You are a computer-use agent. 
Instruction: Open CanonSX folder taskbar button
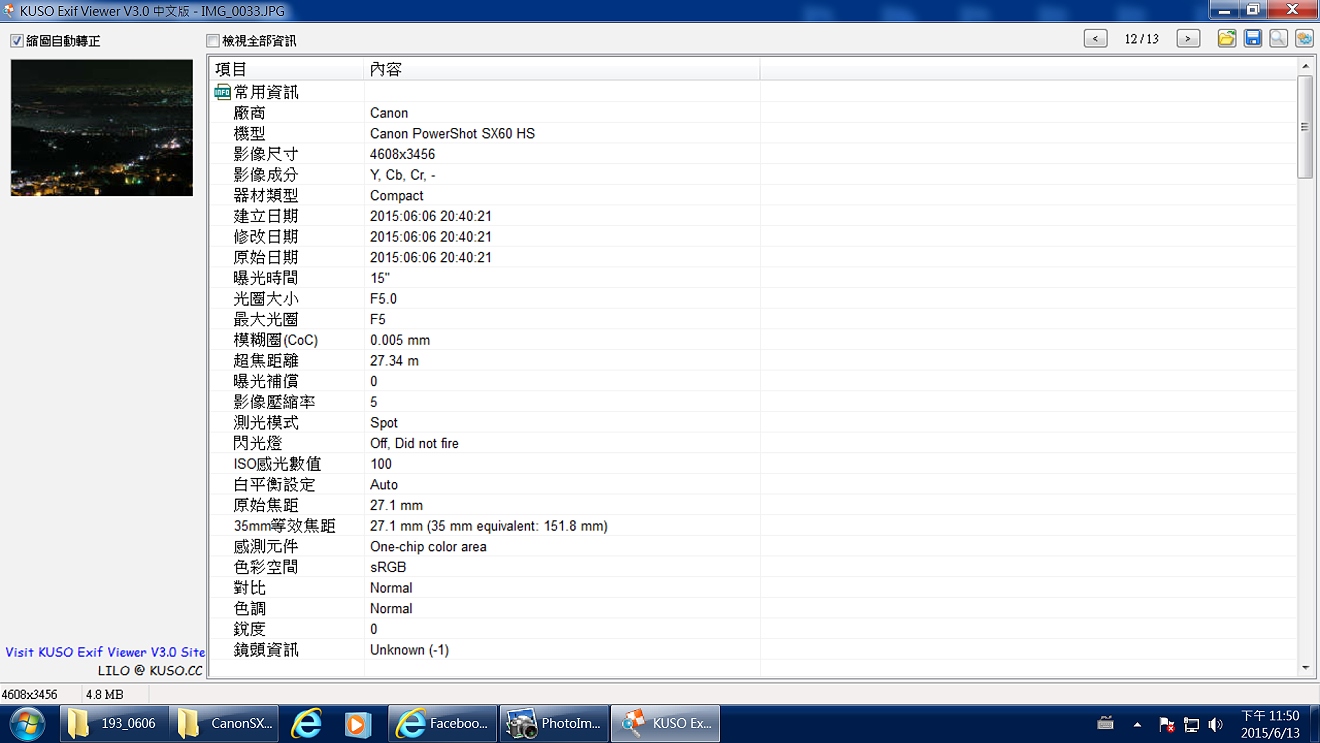click(x=224, y=723)
